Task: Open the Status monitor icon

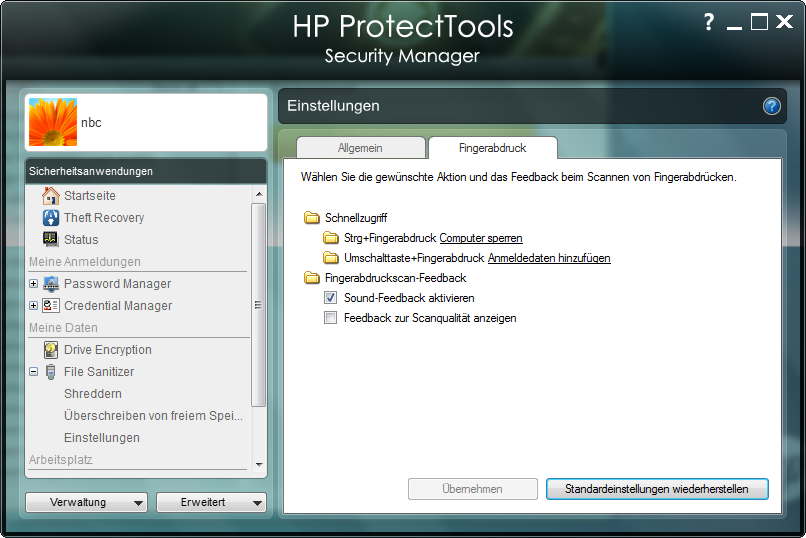Action: pyautogui.click(x=50, y=239)
